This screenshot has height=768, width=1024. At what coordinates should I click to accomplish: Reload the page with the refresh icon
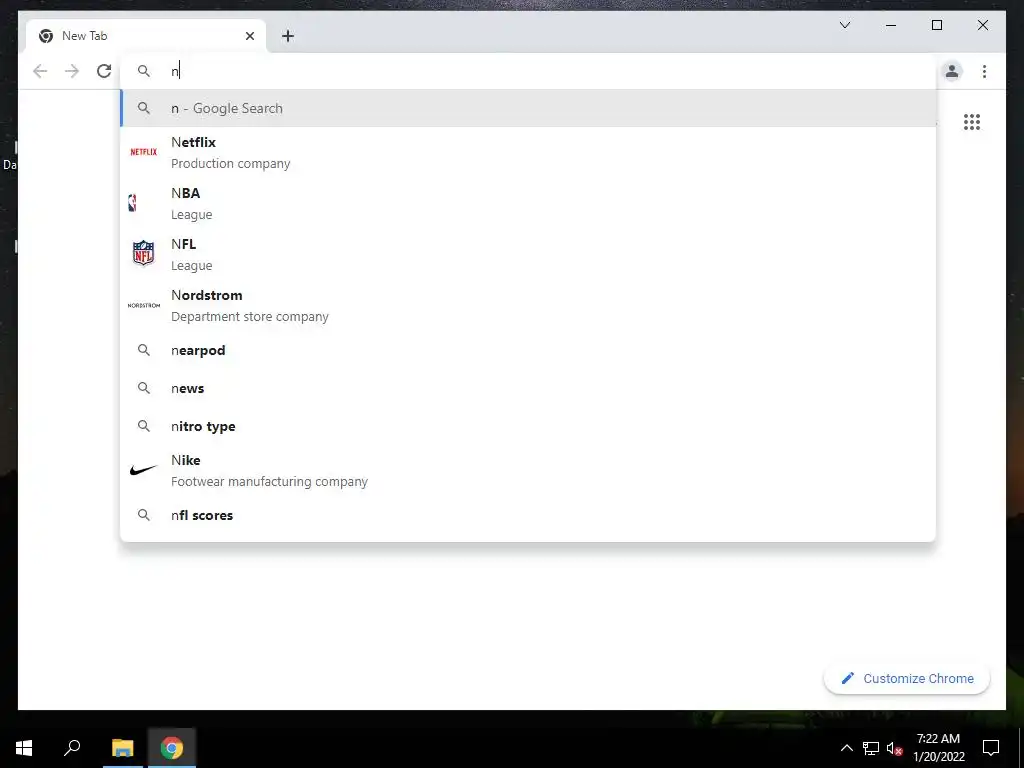pos(104,71)
